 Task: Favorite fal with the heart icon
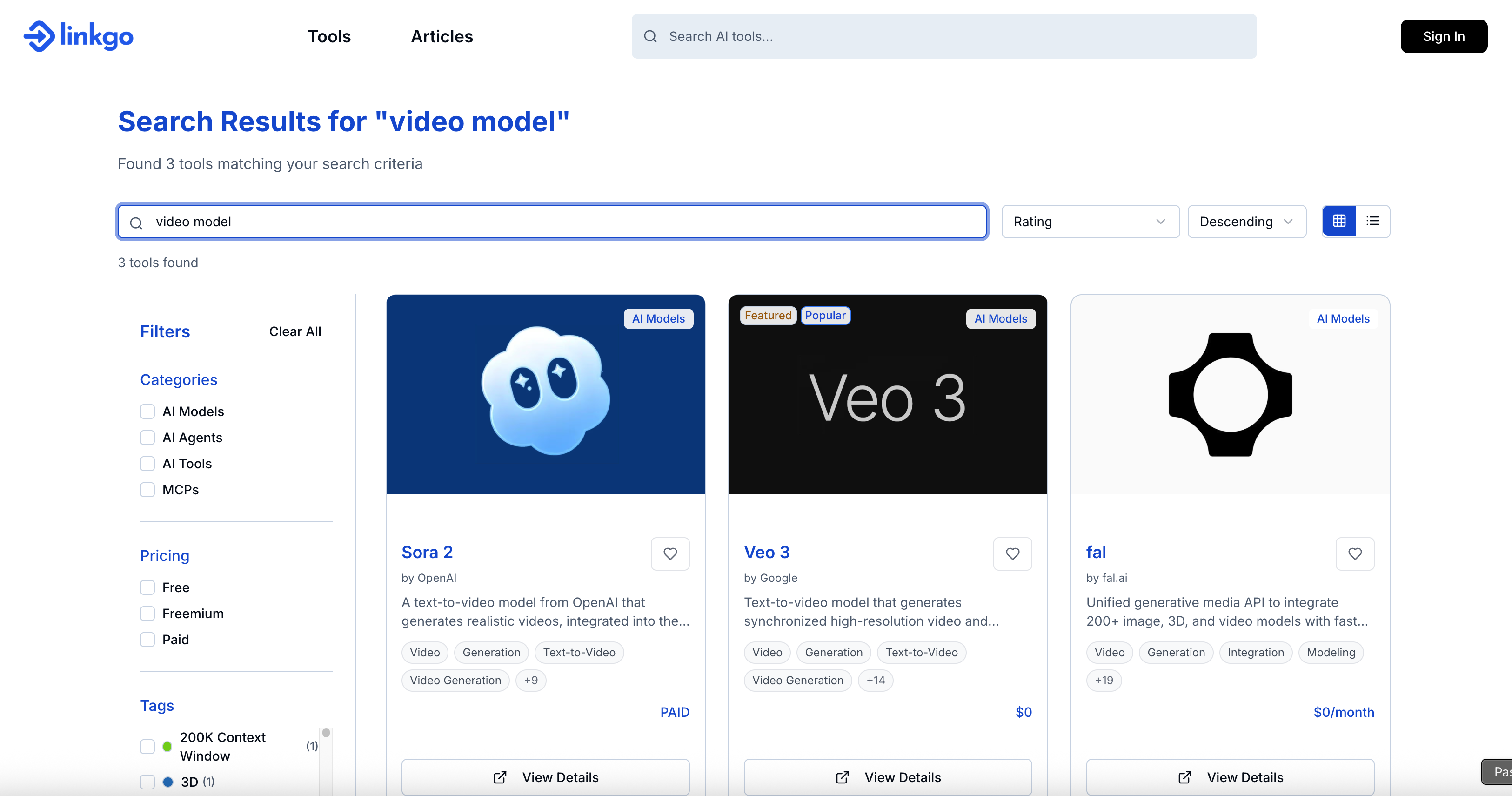pyautogui.click(x=1355, y=553)
